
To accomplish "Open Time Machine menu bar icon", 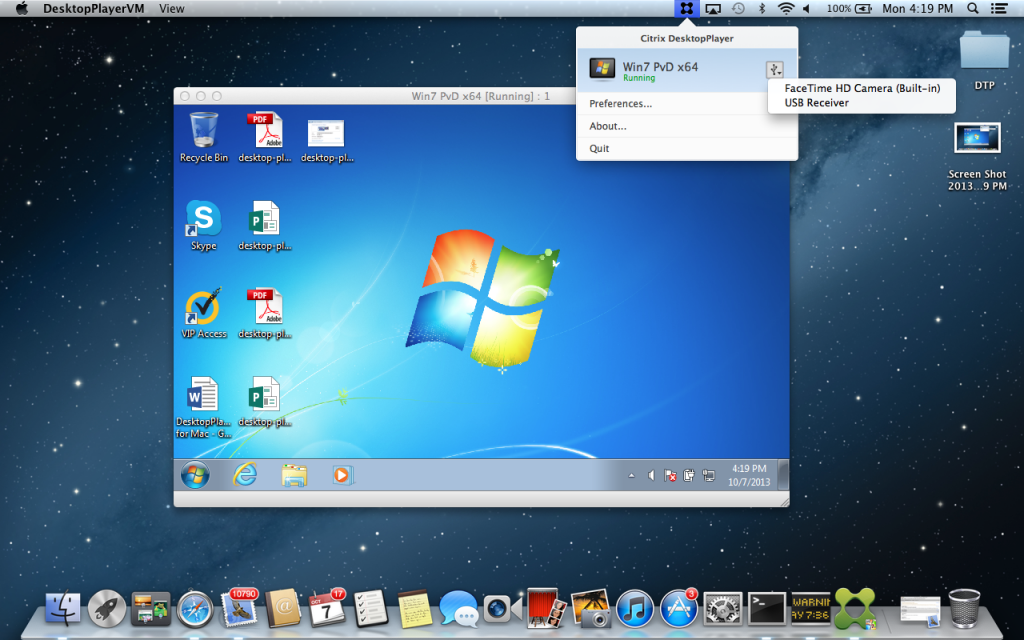I will point(738,8).
